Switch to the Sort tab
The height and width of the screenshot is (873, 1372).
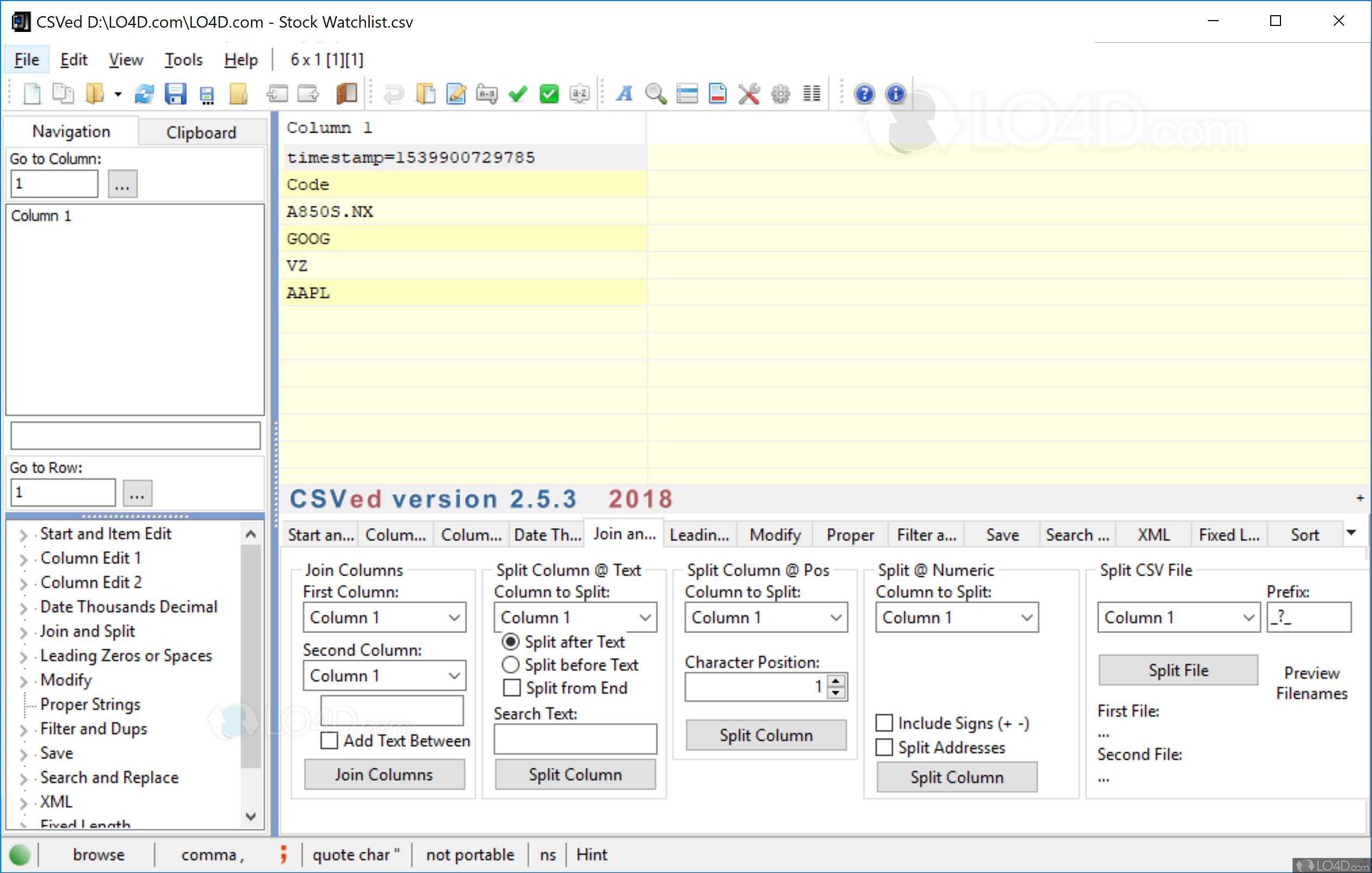click(1305, 534)
